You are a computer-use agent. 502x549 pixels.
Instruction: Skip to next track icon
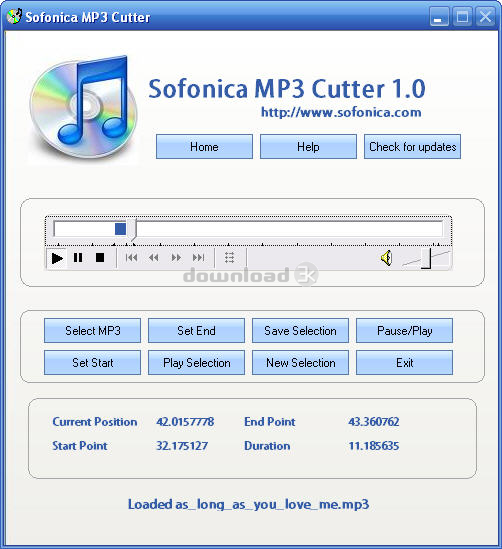pos(198,258)
